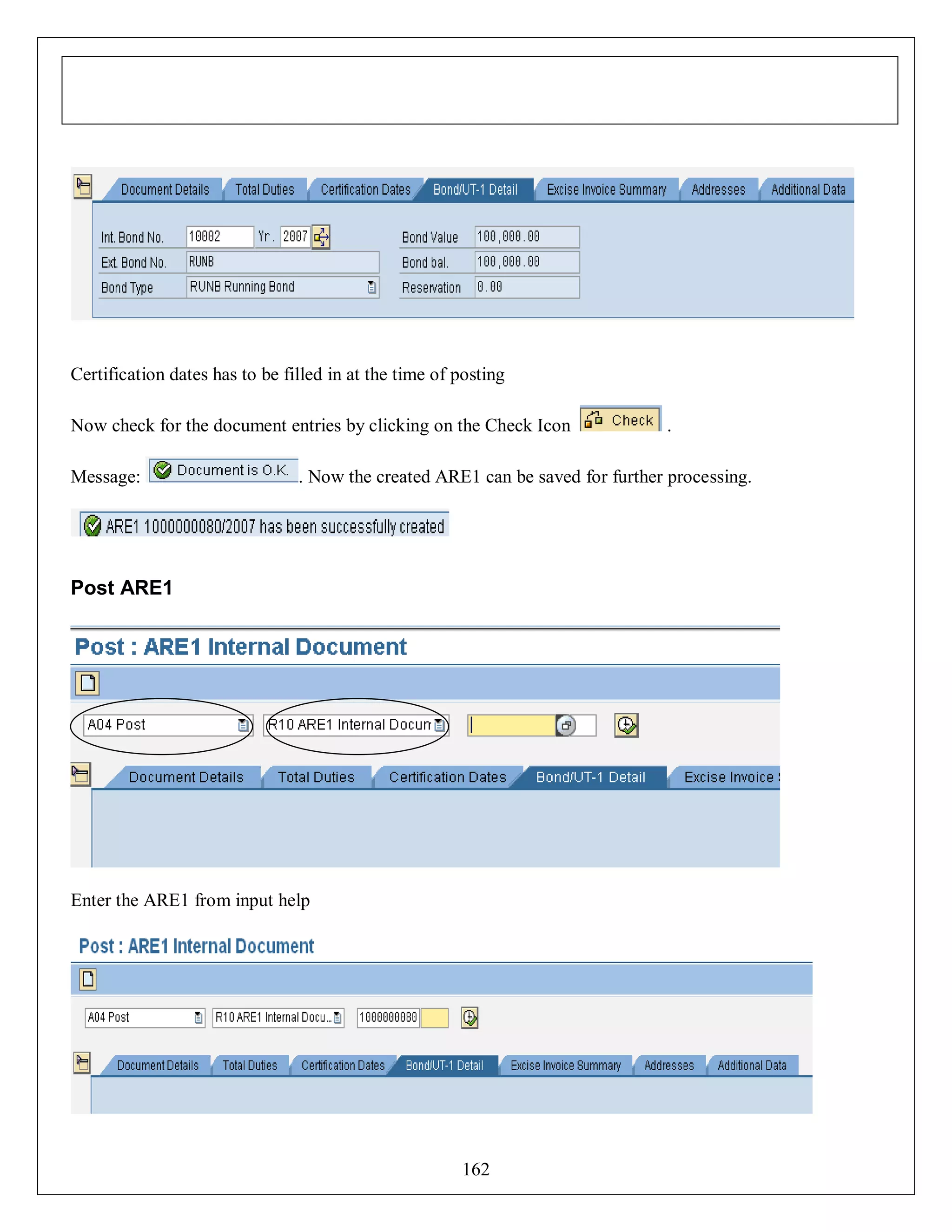Click execute clock icon beside yellow input field
The width and height of the screenshot is (952, 1232).
[x=626, y=725]
